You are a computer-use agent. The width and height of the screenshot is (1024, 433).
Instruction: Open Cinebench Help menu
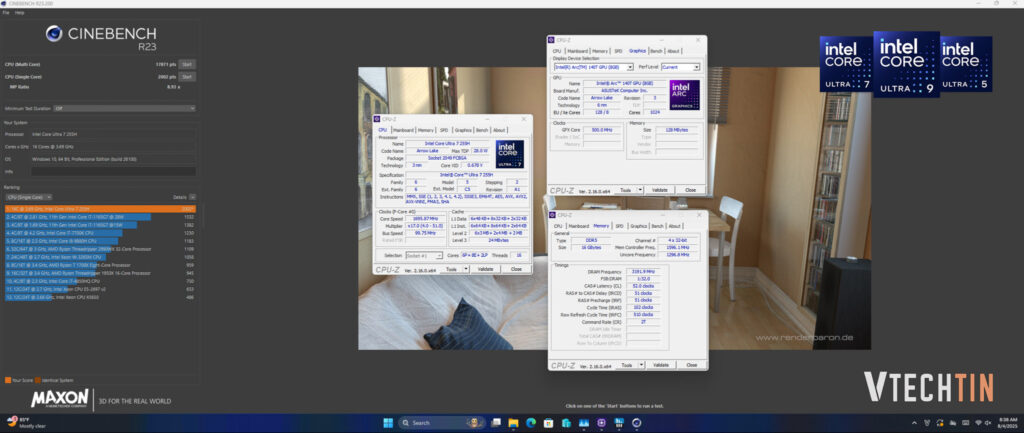(x=20, y=12)
